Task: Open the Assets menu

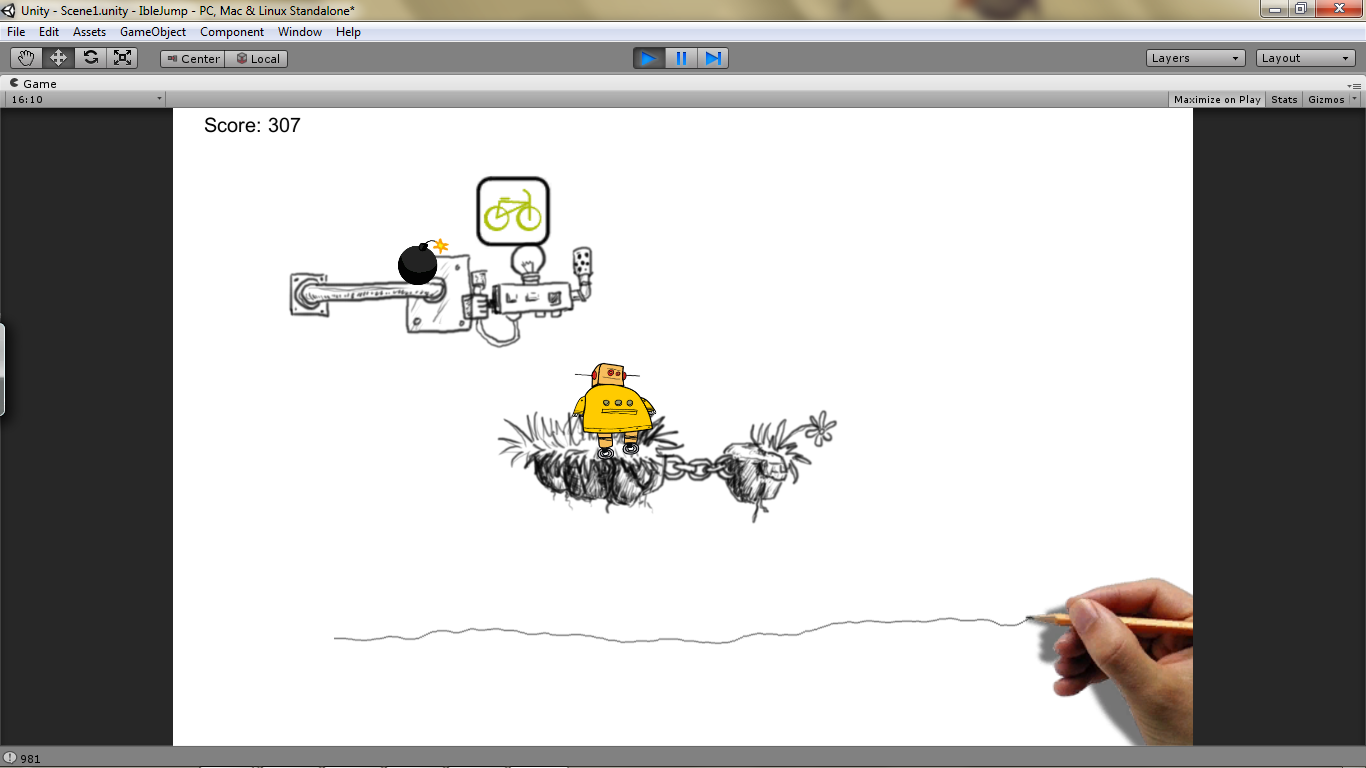Action: [x=89, y=32]
